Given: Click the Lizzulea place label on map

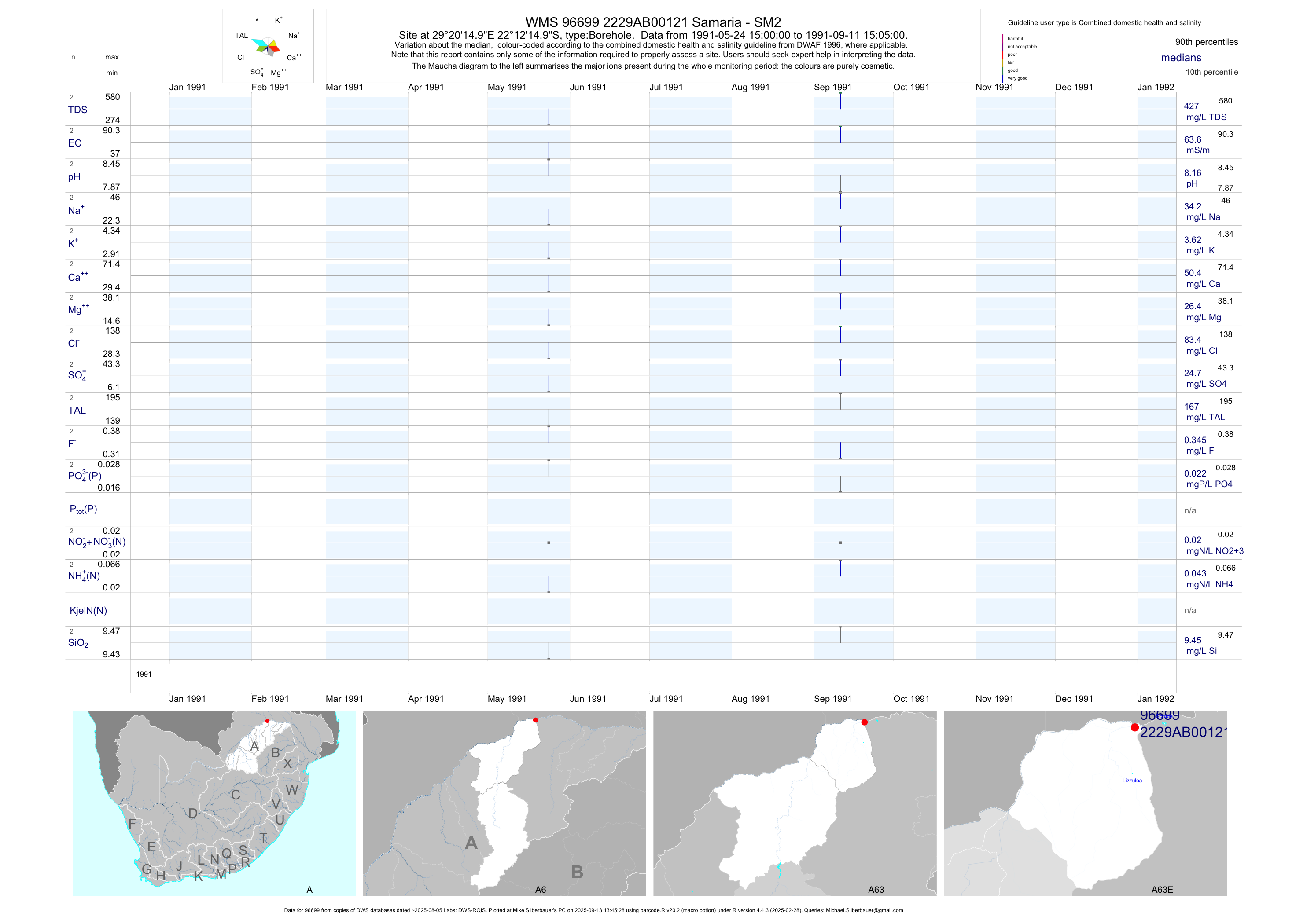Looking at the screenshot, I should 1132,781.
